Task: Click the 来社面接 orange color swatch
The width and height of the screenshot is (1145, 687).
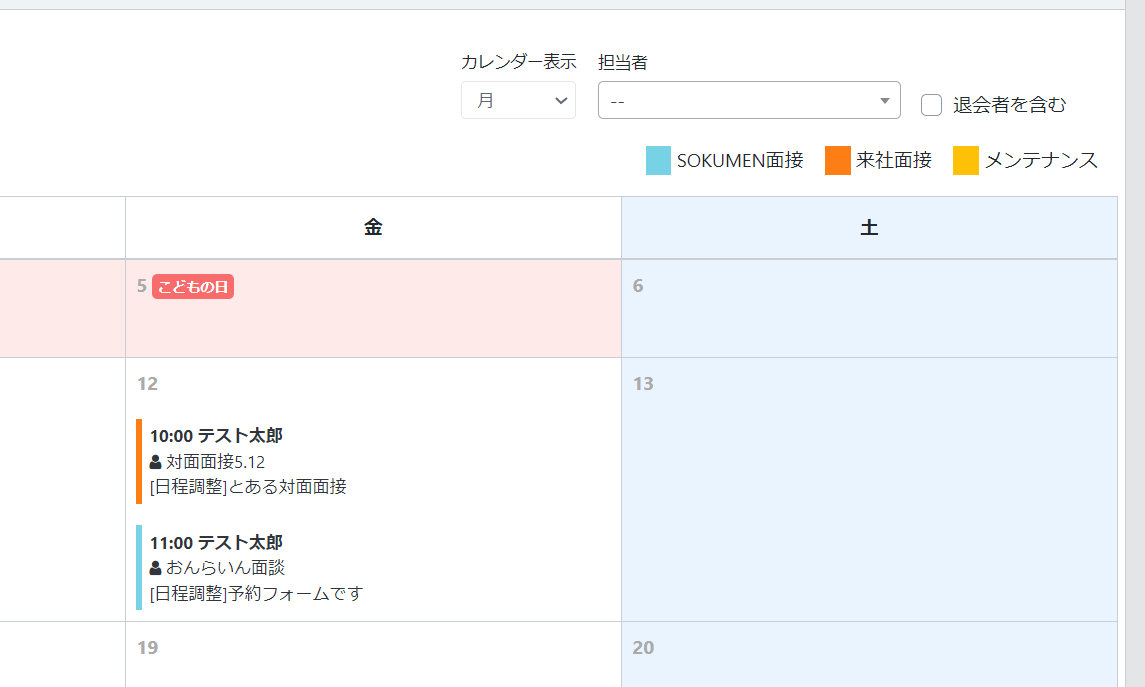Action: click(x=837, y=160)
